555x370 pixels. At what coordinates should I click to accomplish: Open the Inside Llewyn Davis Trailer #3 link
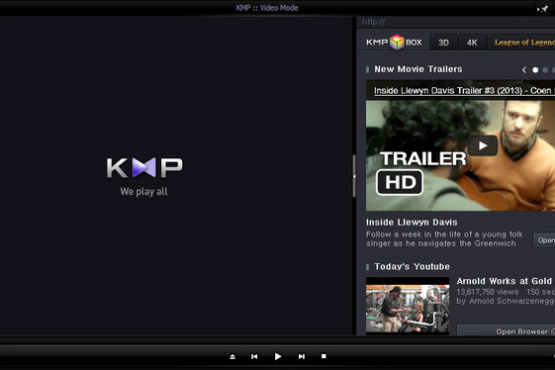464,91
